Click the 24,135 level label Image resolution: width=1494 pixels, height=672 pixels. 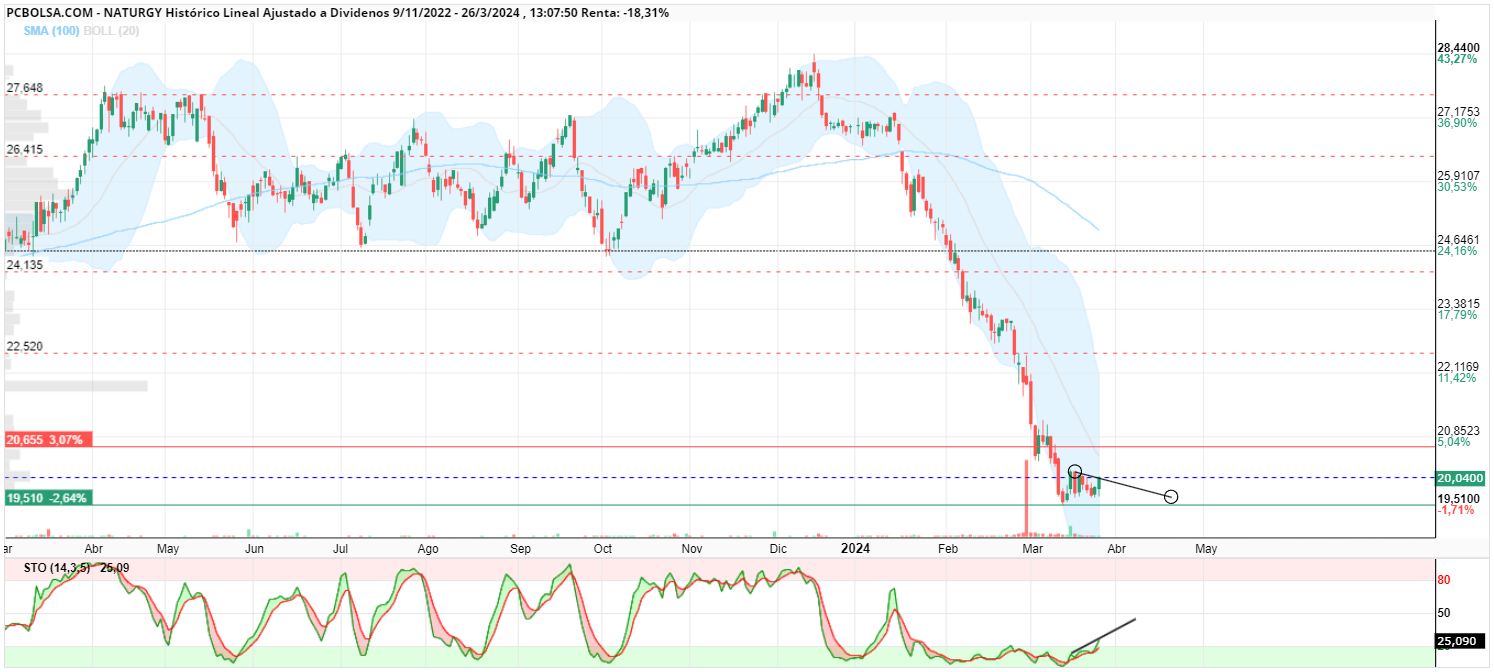click(x=25, y=265)
